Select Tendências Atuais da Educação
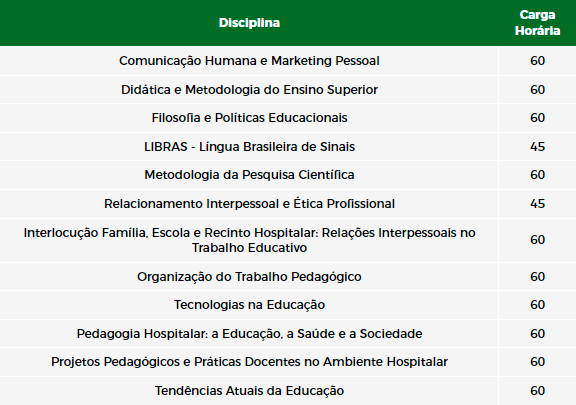This screenshot has width=576, height=405. 249,391
